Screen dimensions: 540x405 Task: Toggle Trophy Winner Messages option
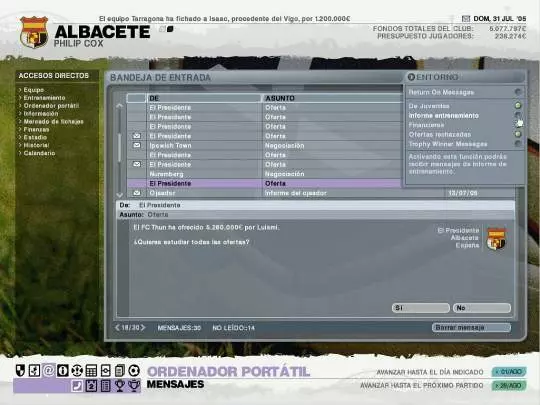pos(518,144)
